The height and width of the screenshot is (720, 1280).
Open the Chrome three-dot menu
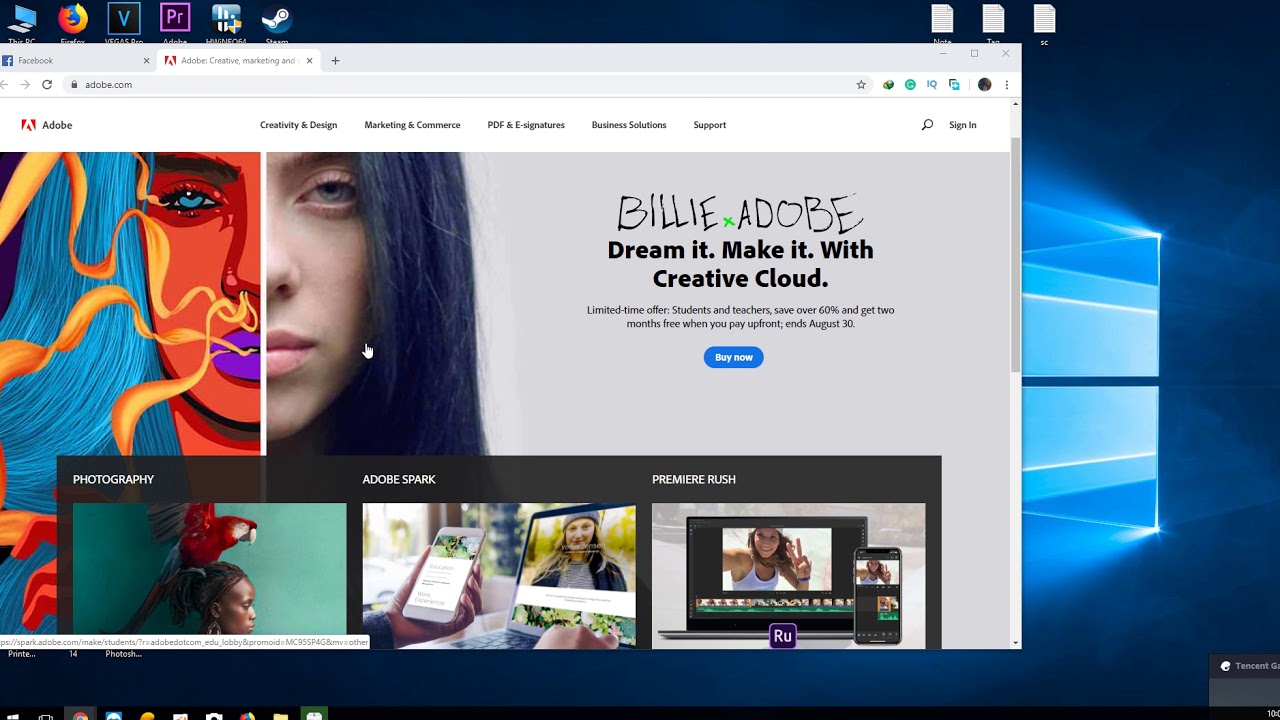pos(1006,85)
